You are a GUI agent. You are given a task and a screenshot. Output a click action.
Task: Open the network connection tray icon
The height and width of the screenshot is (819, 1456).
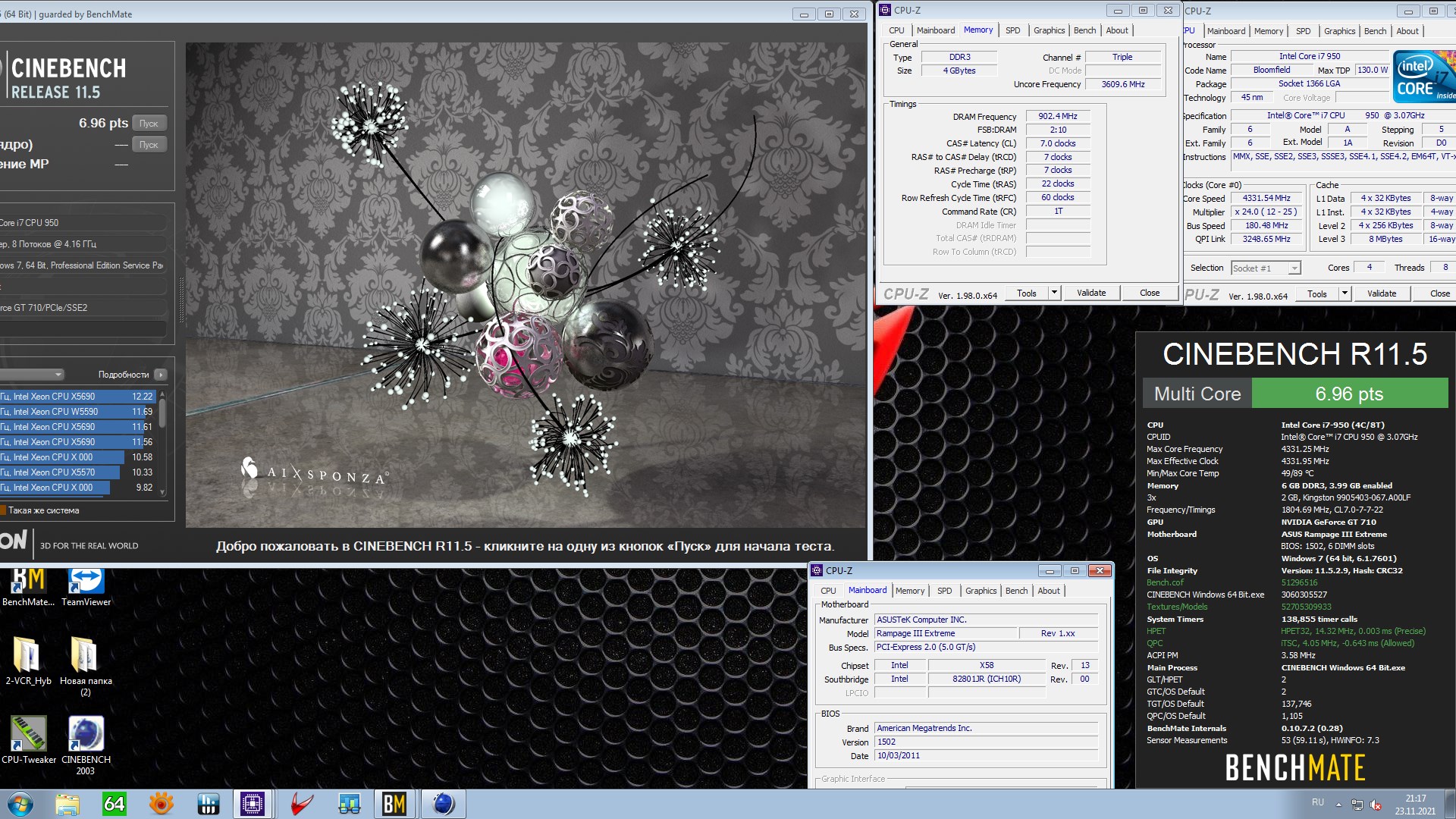coord(1357,805)
